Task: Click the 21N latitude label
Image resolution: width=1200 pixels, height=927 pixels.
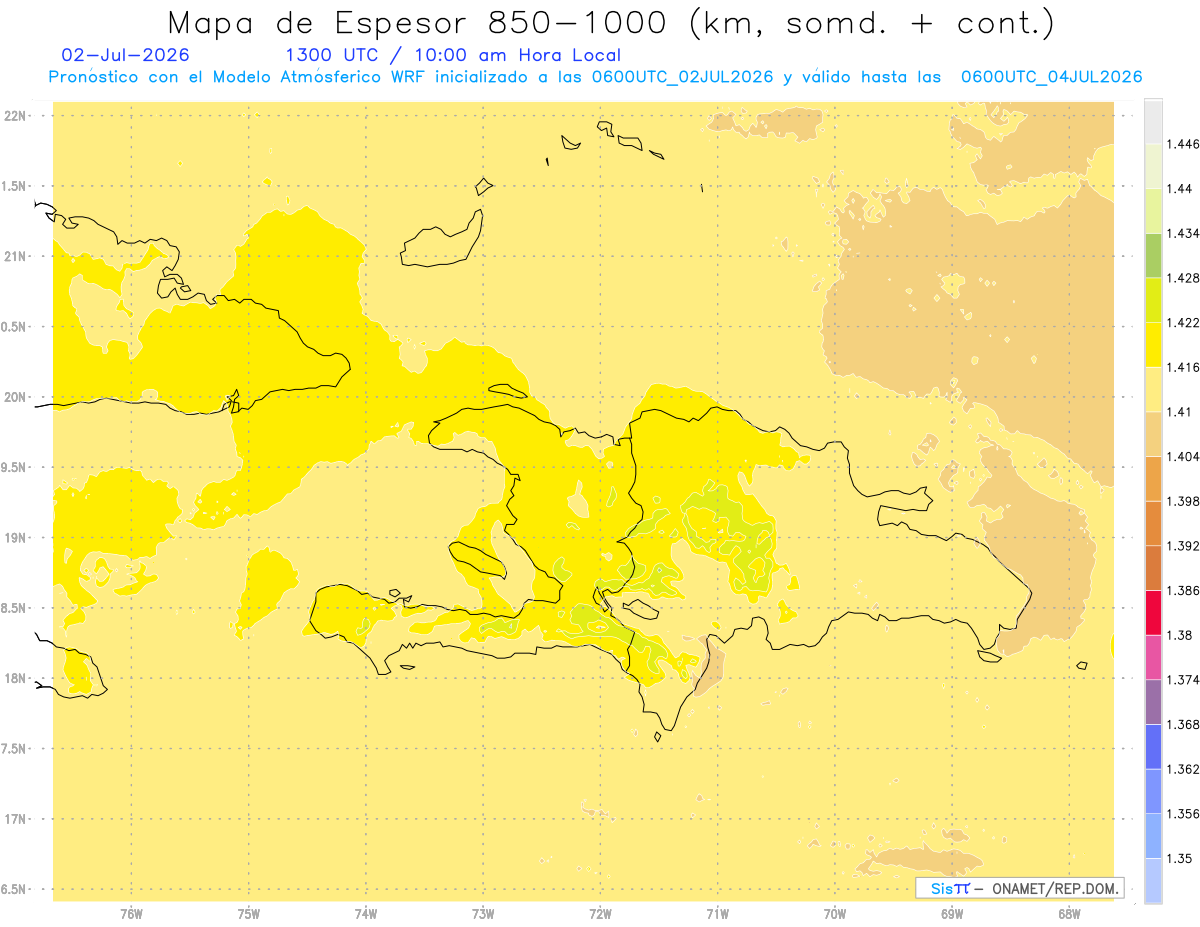Action: pyautogui.click(x=16, y=257)
